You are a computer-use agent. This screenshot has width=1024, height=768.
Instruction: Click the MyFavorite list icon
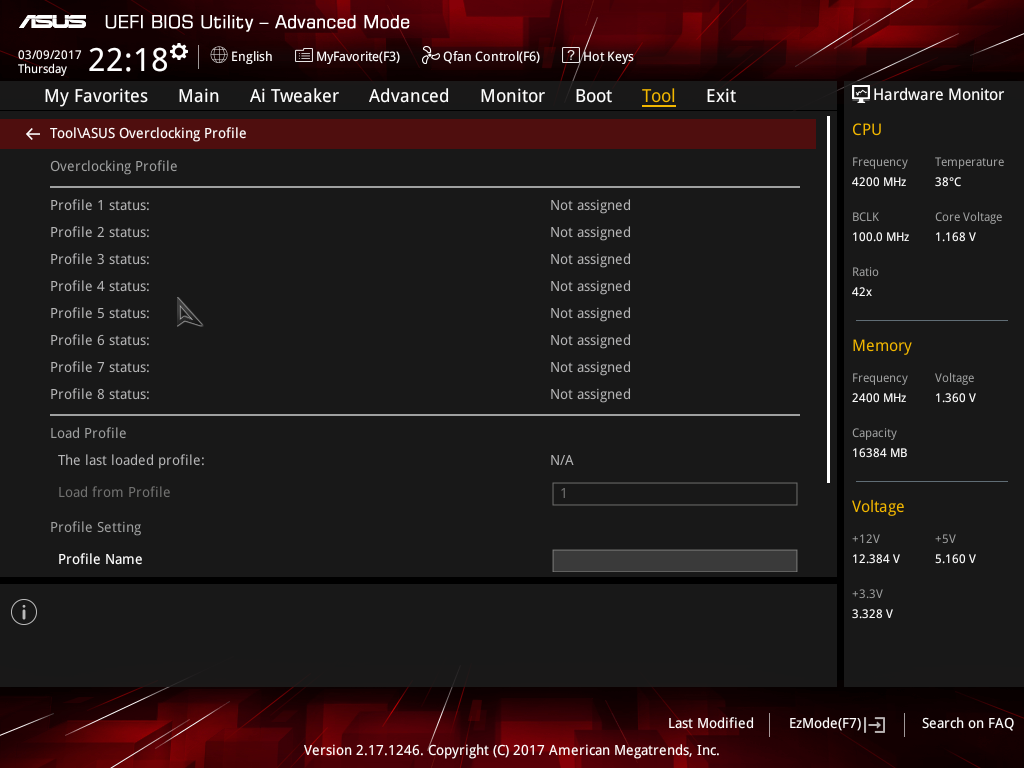(x=304, y=56)
